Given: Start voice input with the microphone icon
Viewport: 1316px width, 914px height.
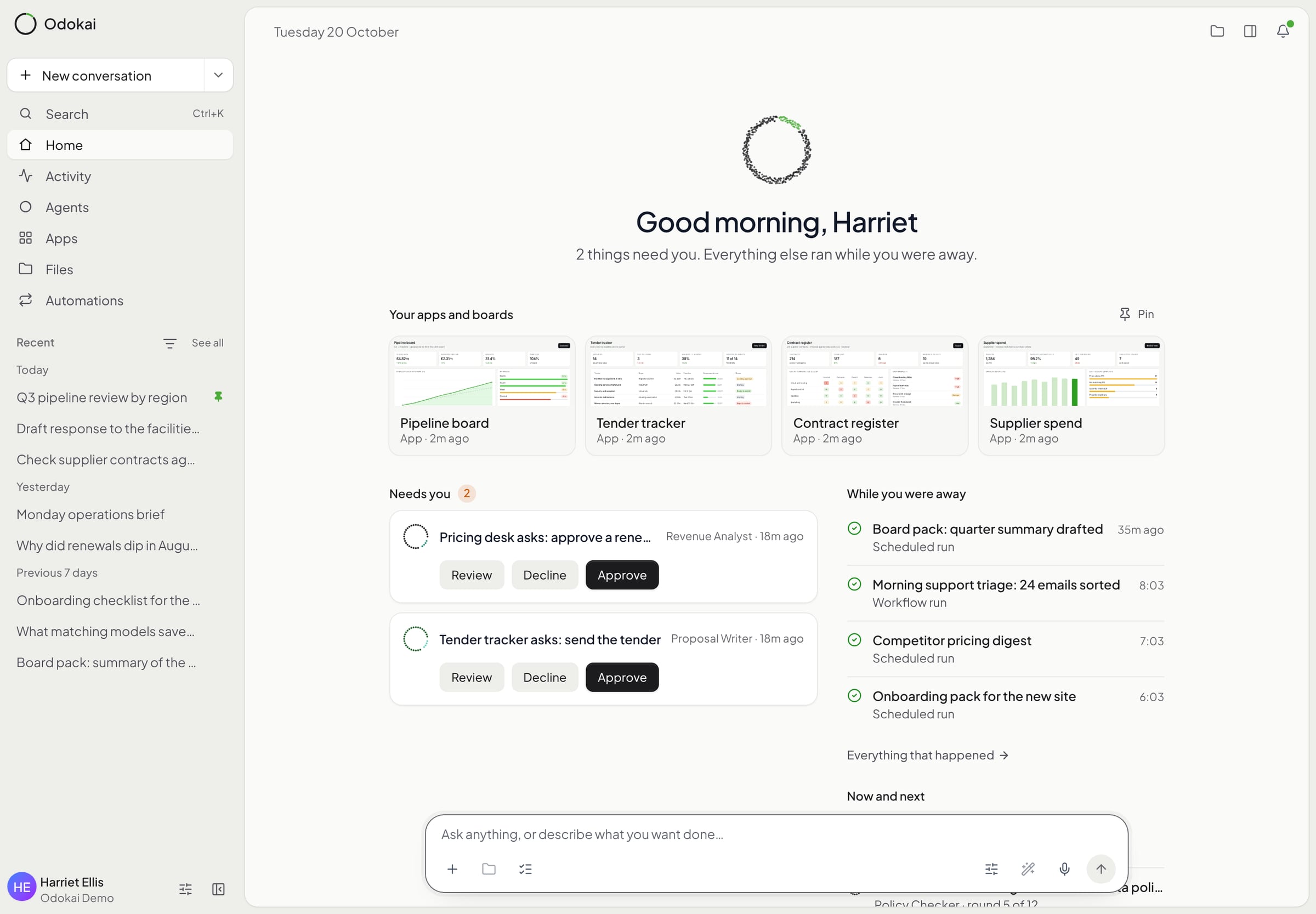Looking at the screenshot, I should [x=1064, y=868].
